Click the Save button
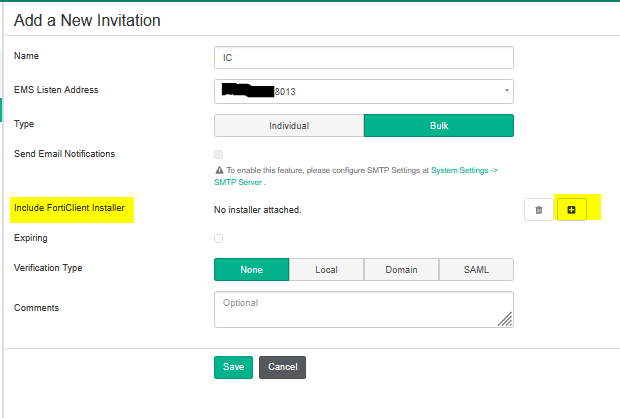The height and width of the screenshot is (418, 620). click(233, 367)
